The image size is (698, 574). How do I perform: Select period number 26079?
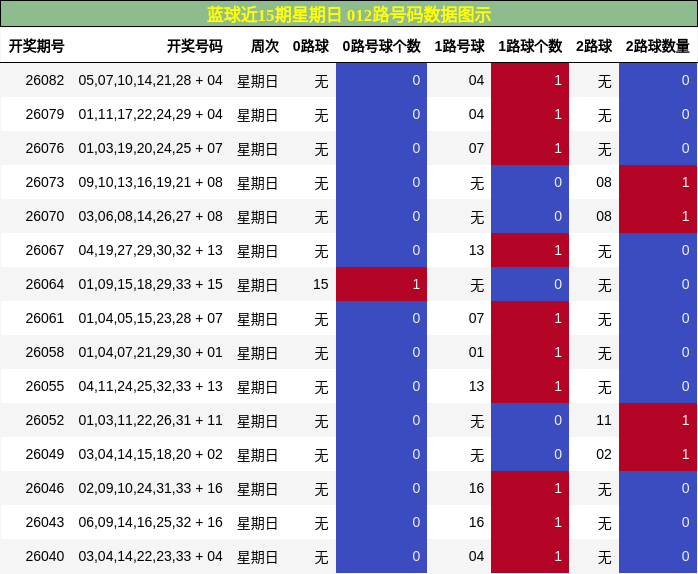45,114
